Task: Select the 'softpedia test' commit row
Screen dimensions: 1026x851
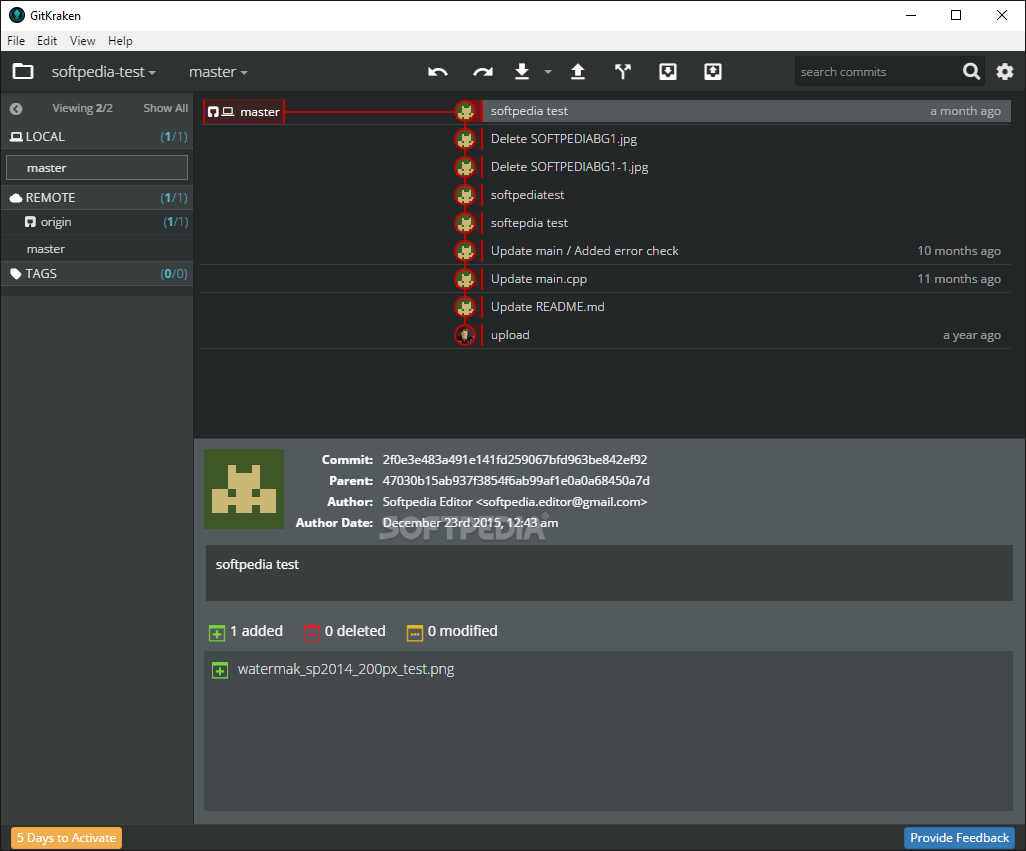Action: [746, 111]
